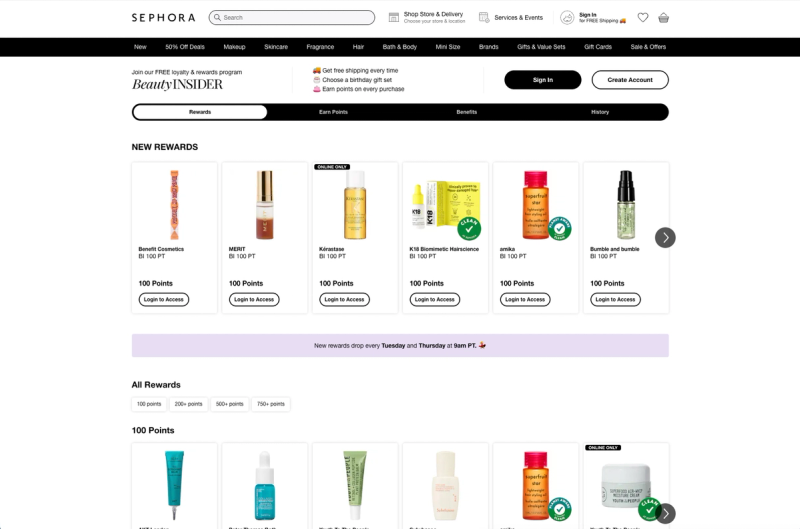800x529 pixels.
Task: Open the Bath & Body menu
Action: click(399, 47)
